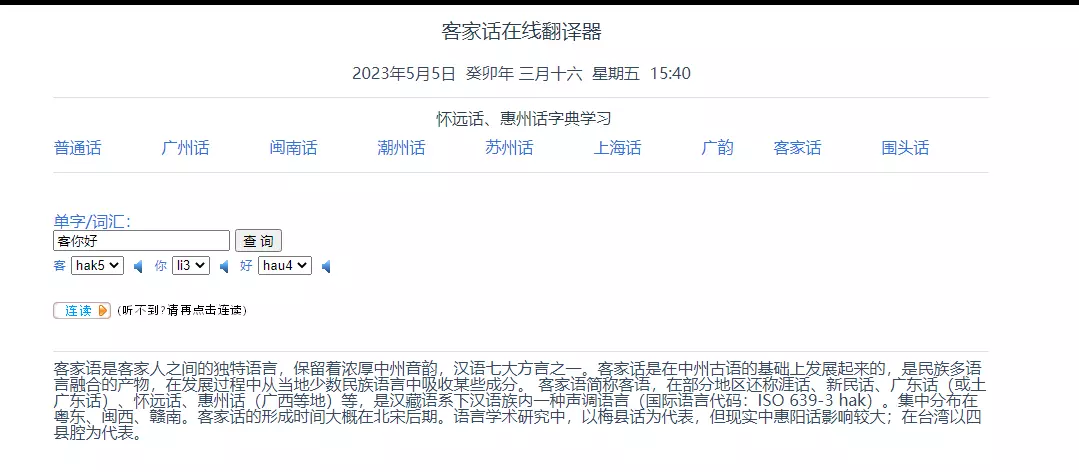Click the character label 客 before hak5
Screen dimensions: 1079x472
60,266
